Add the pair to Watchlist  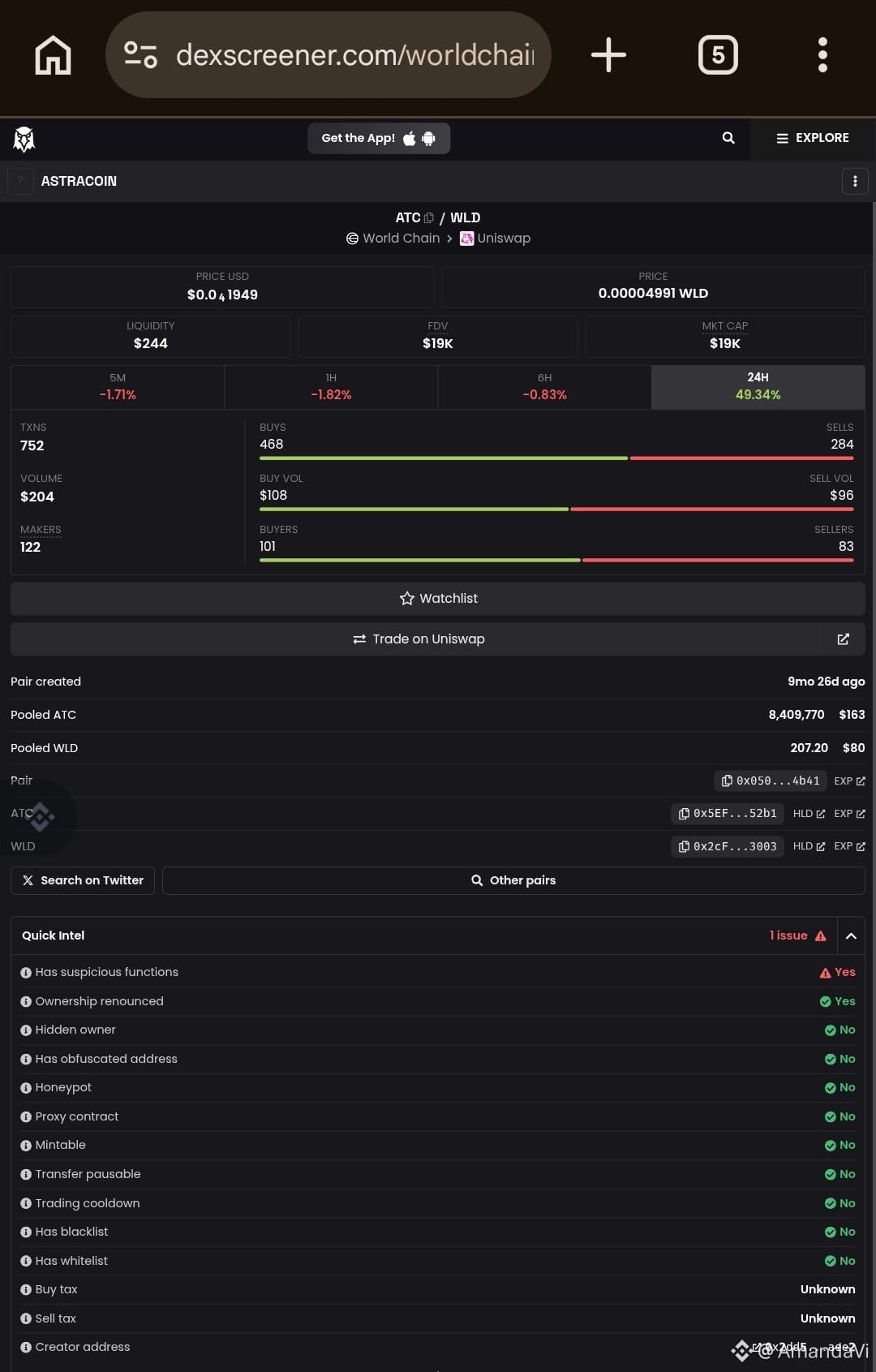tap(438, 598)
